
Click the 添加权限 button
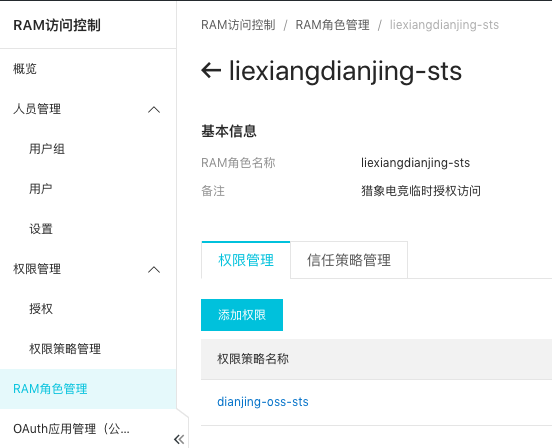coord(242,315)
